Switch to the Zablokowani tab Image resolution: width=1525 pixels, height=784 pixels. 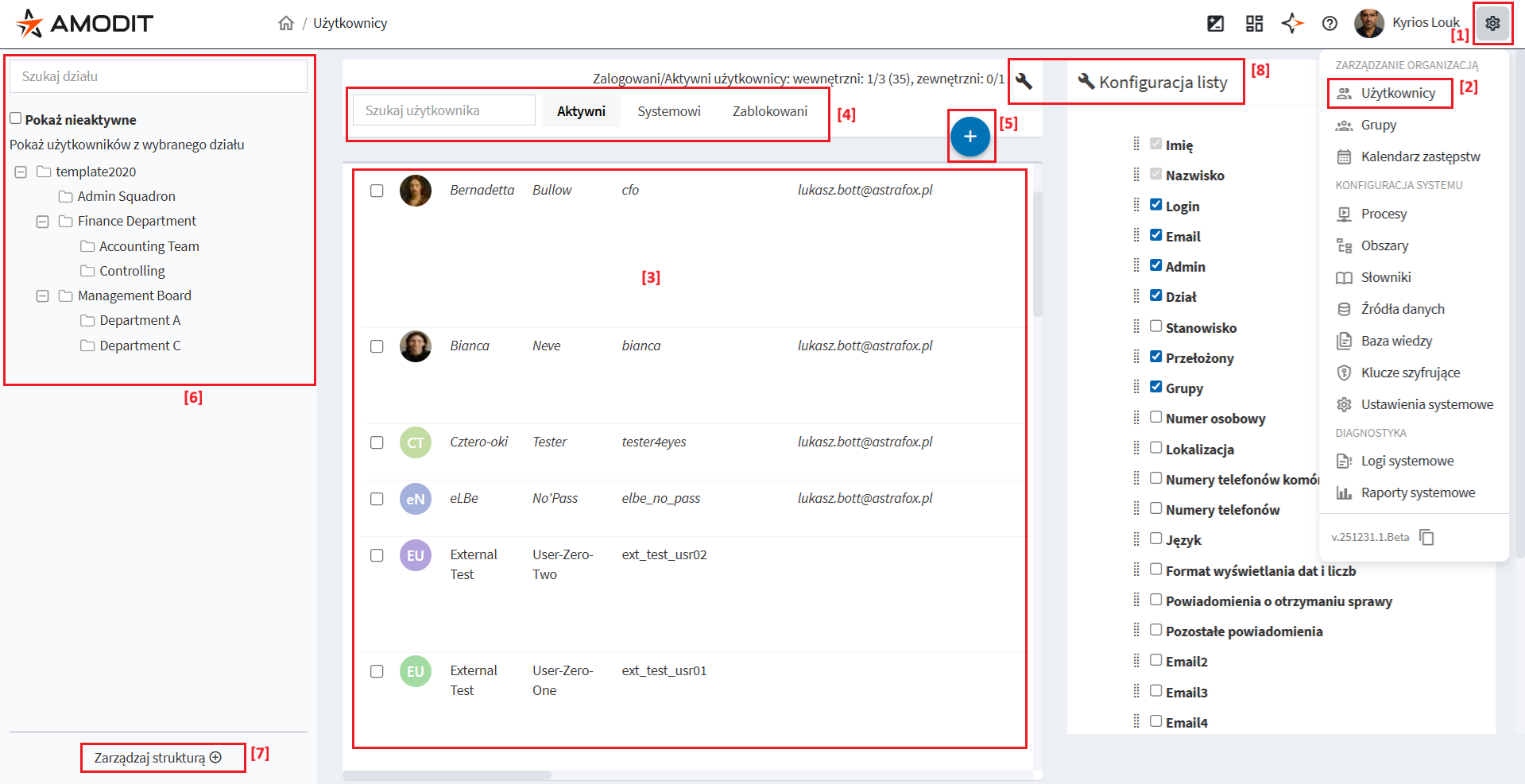(769, 111)
